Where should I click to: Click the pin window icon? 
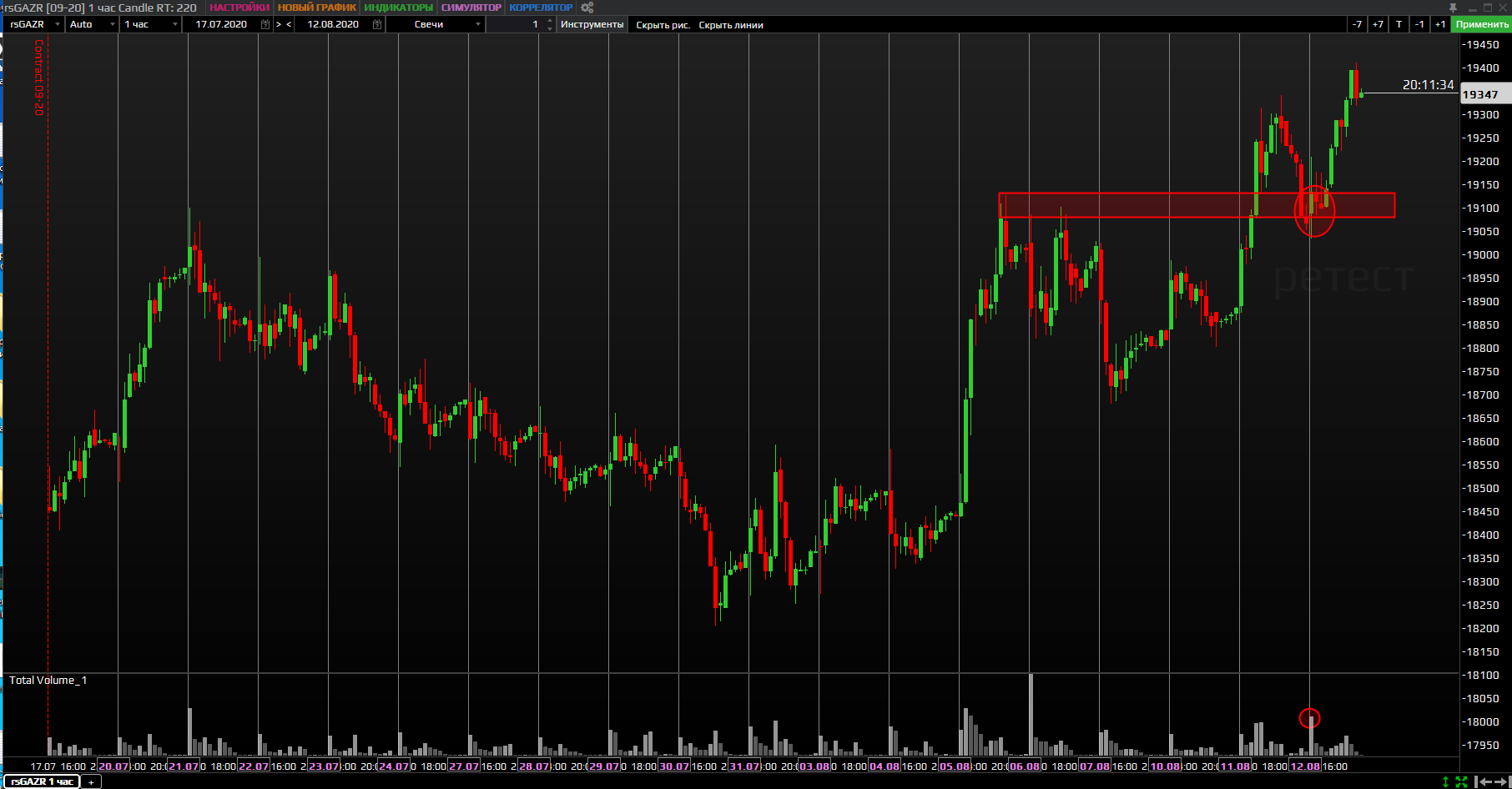(1453, 8)
